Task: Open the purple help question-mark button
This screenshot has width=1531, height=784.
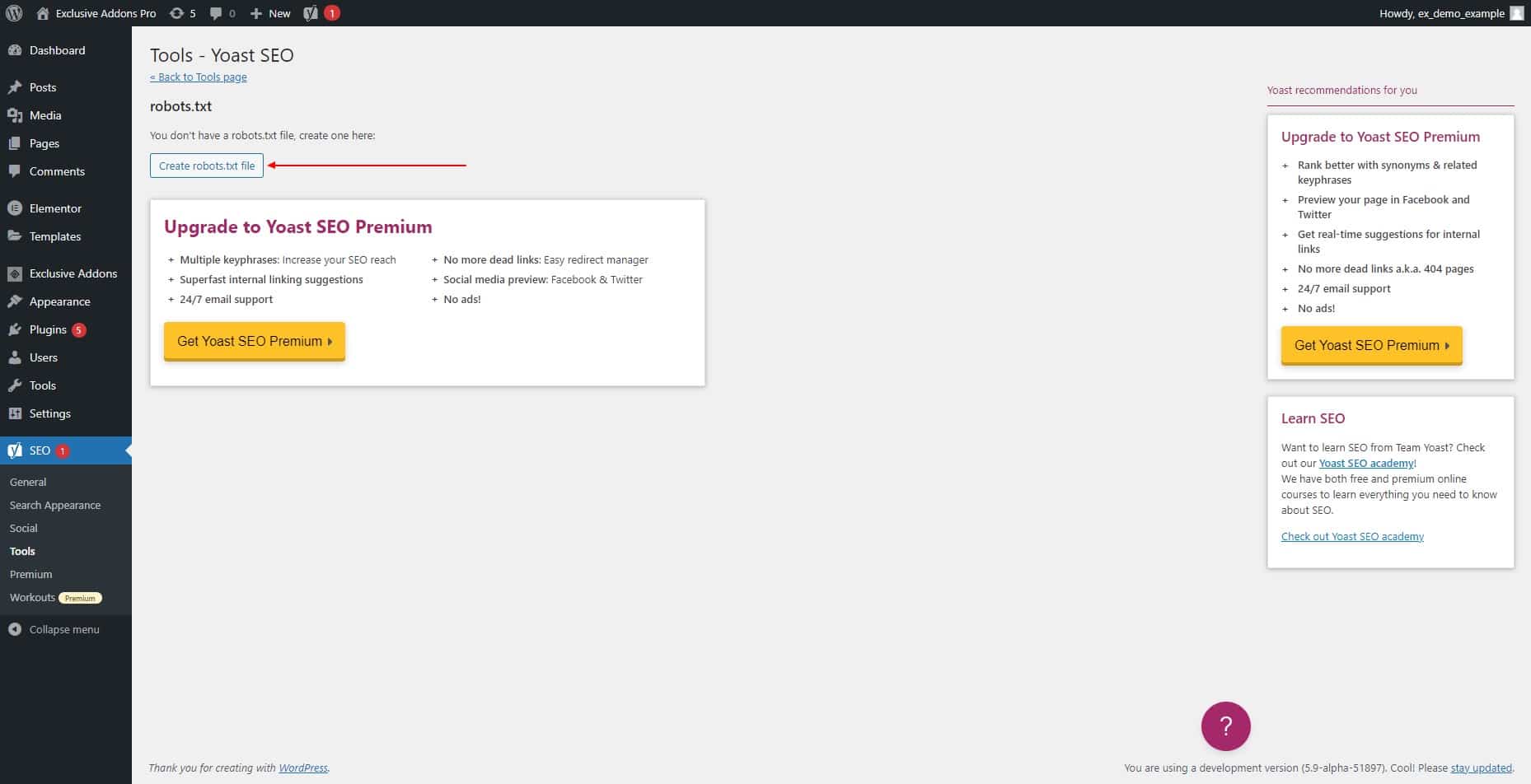Action: (x=1225, y=726)
